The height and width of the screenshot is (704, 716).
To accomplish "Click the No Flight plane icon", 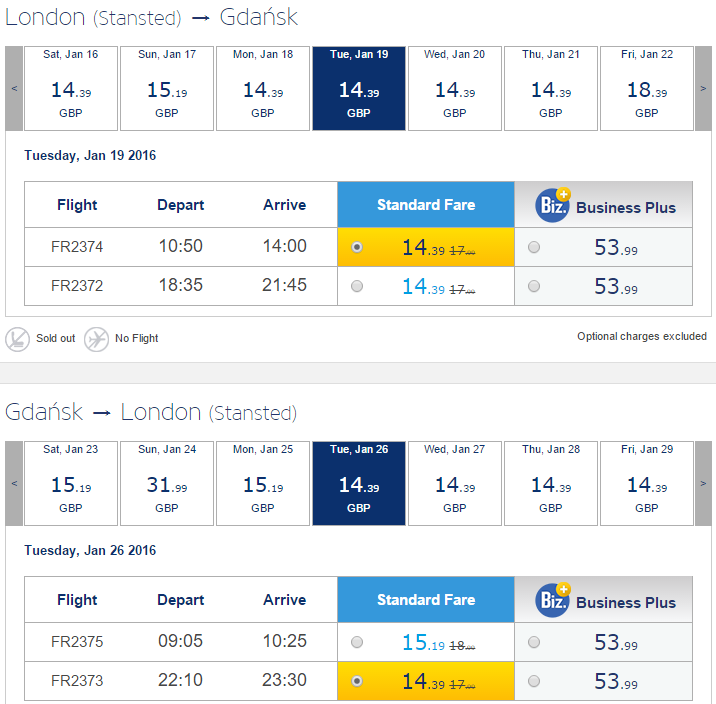I will [x=96, y=339].
